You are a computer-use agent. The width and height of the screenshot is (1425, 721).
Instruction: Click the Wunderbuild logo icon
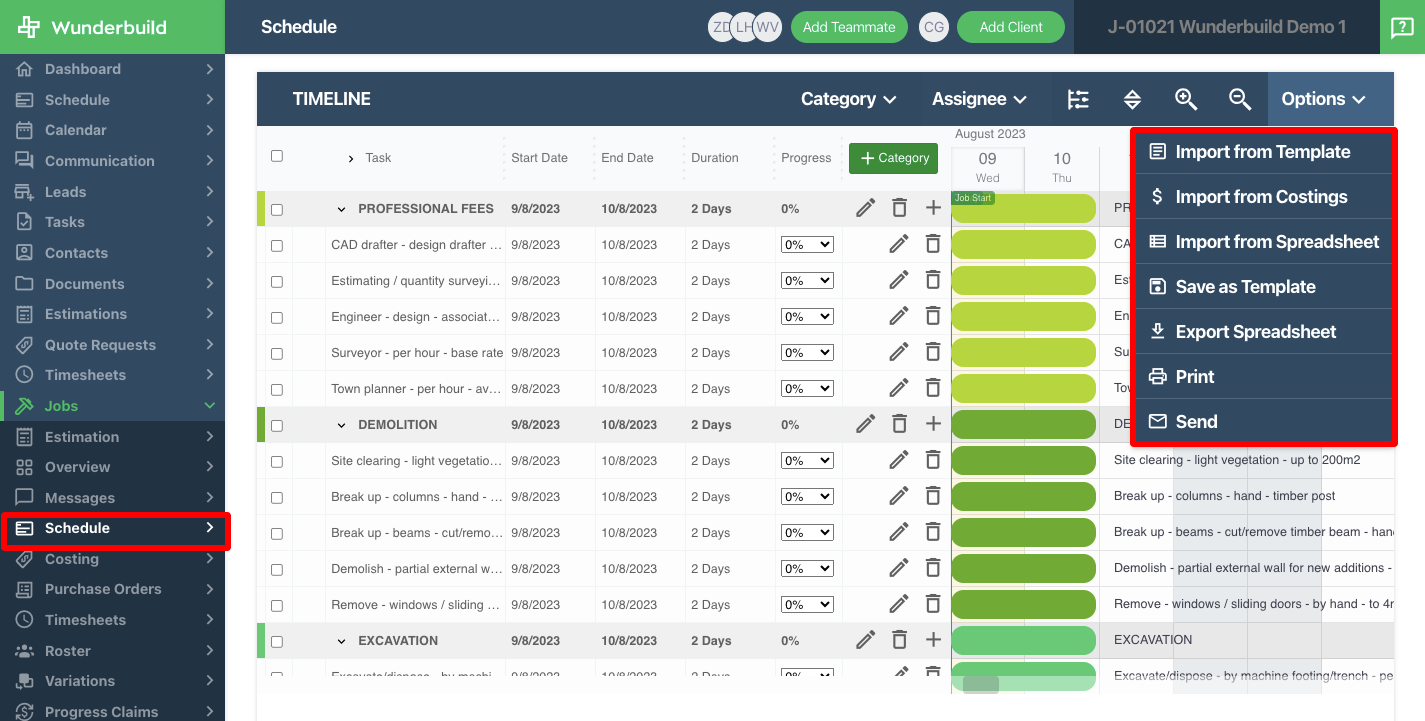click(x=28, y=27)
